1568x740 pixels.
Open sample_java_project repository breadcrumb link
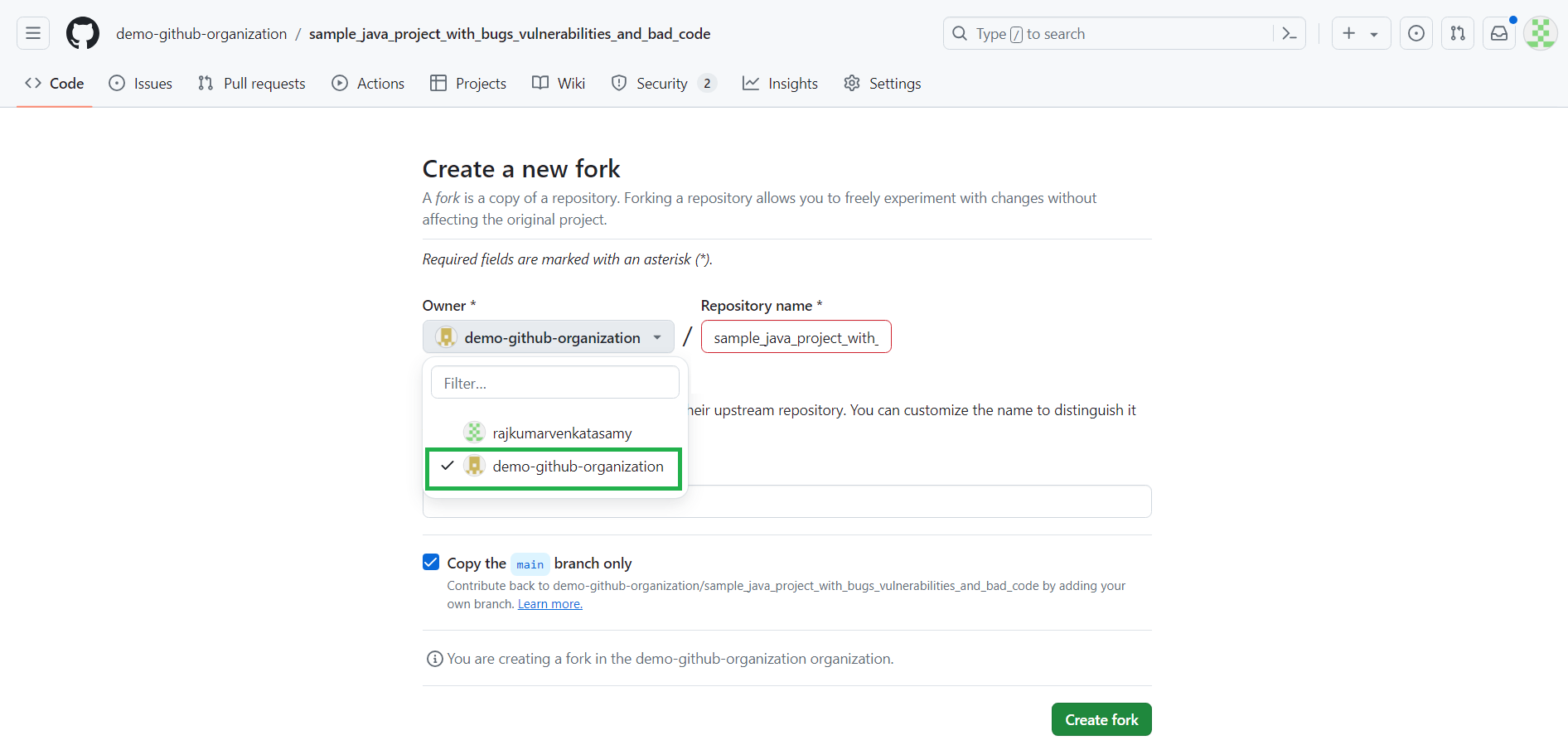pyautogui.click(x=510, y=33)
